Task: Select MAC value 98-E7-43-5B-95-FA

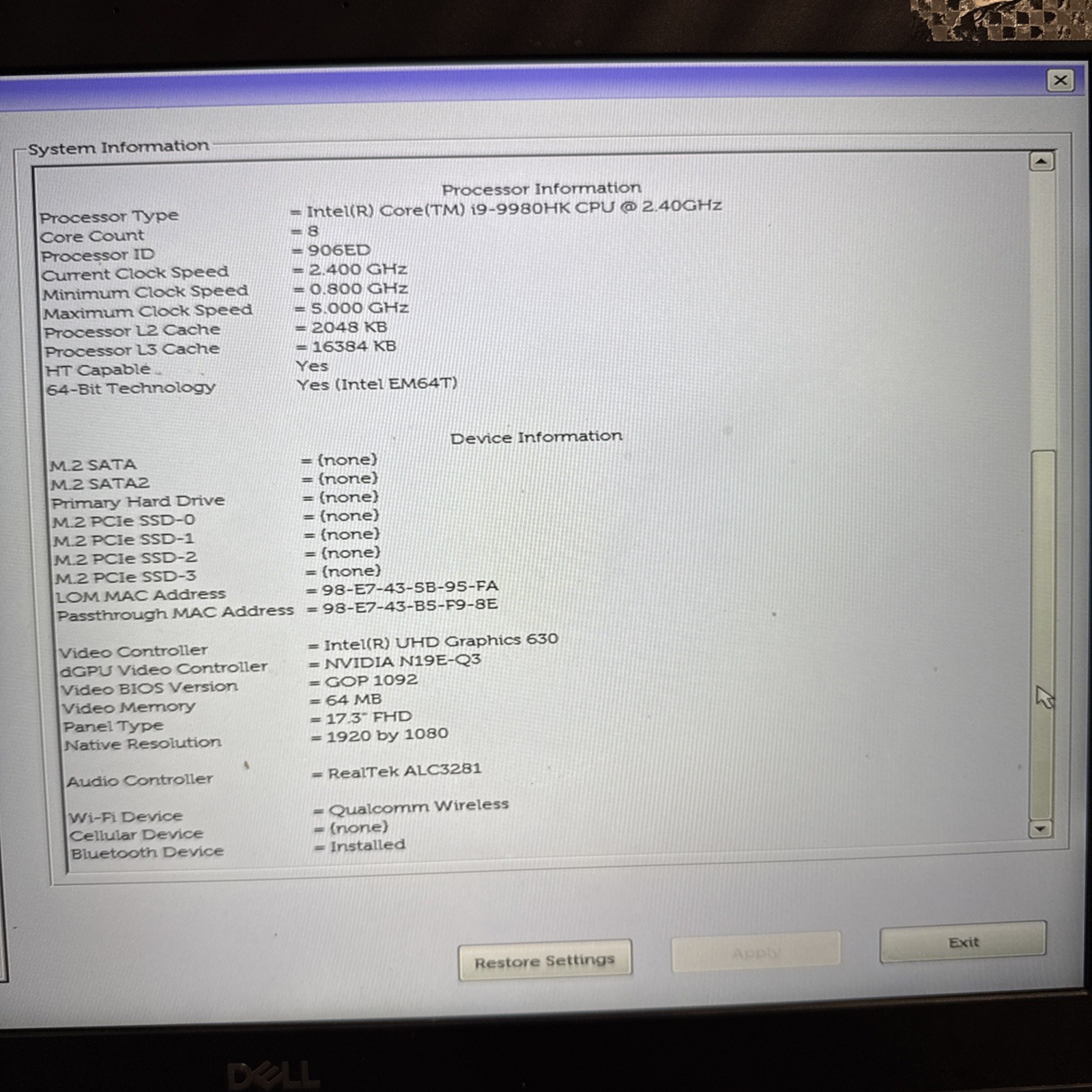Action: 409,587
